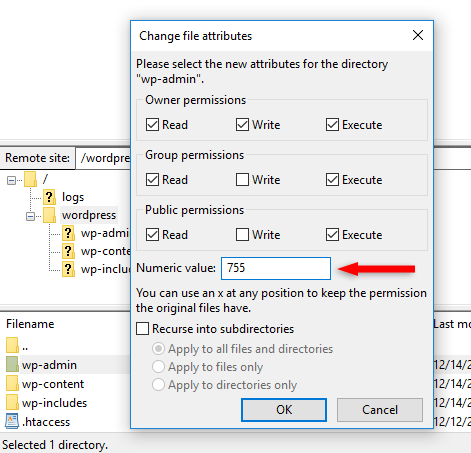This screenshot has width=471, height=453.
Task: Sort by the Filename column header
Action: point(30,324)
